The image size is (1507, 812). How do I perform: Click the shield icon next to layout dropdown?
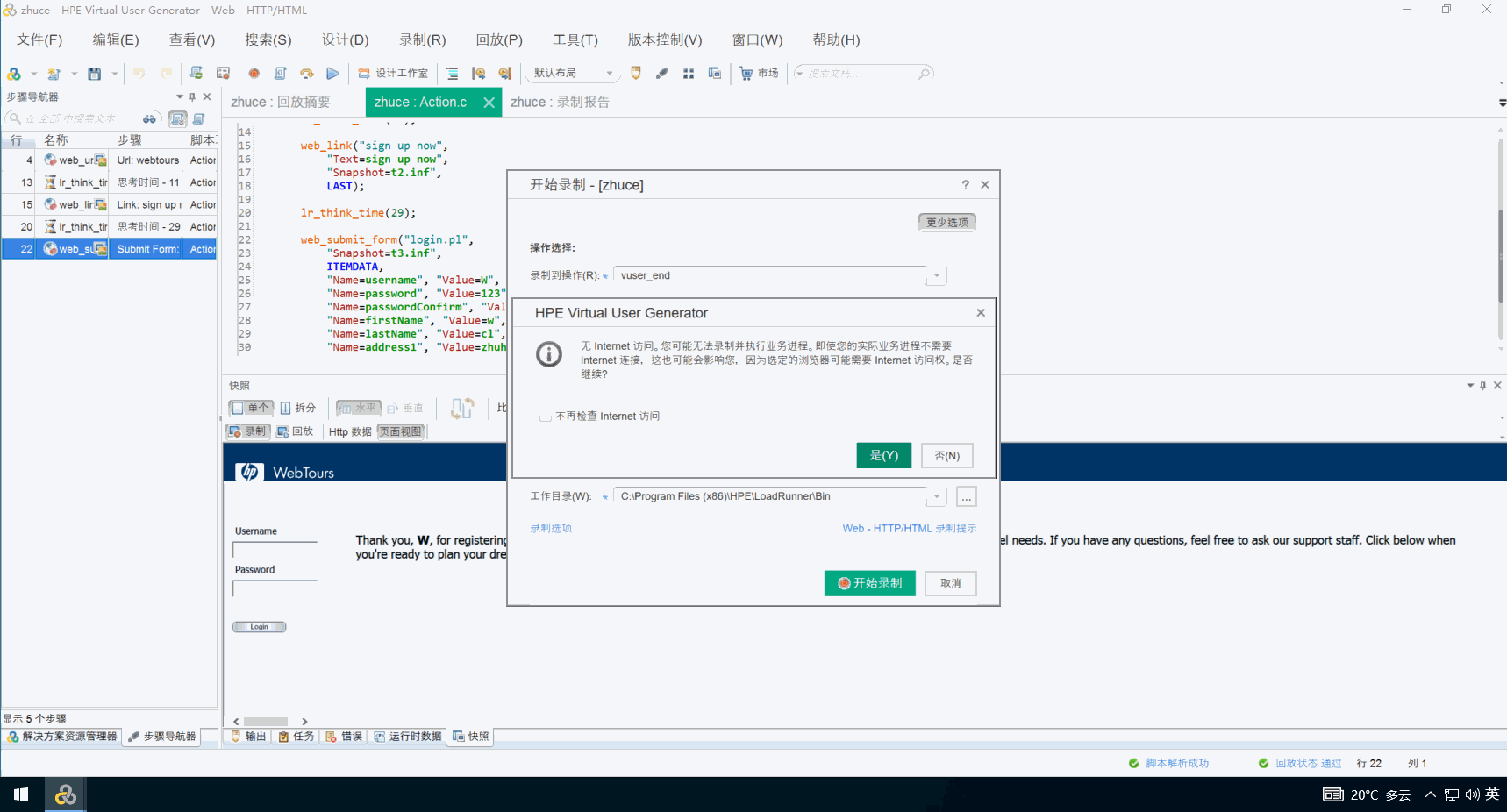636,74
